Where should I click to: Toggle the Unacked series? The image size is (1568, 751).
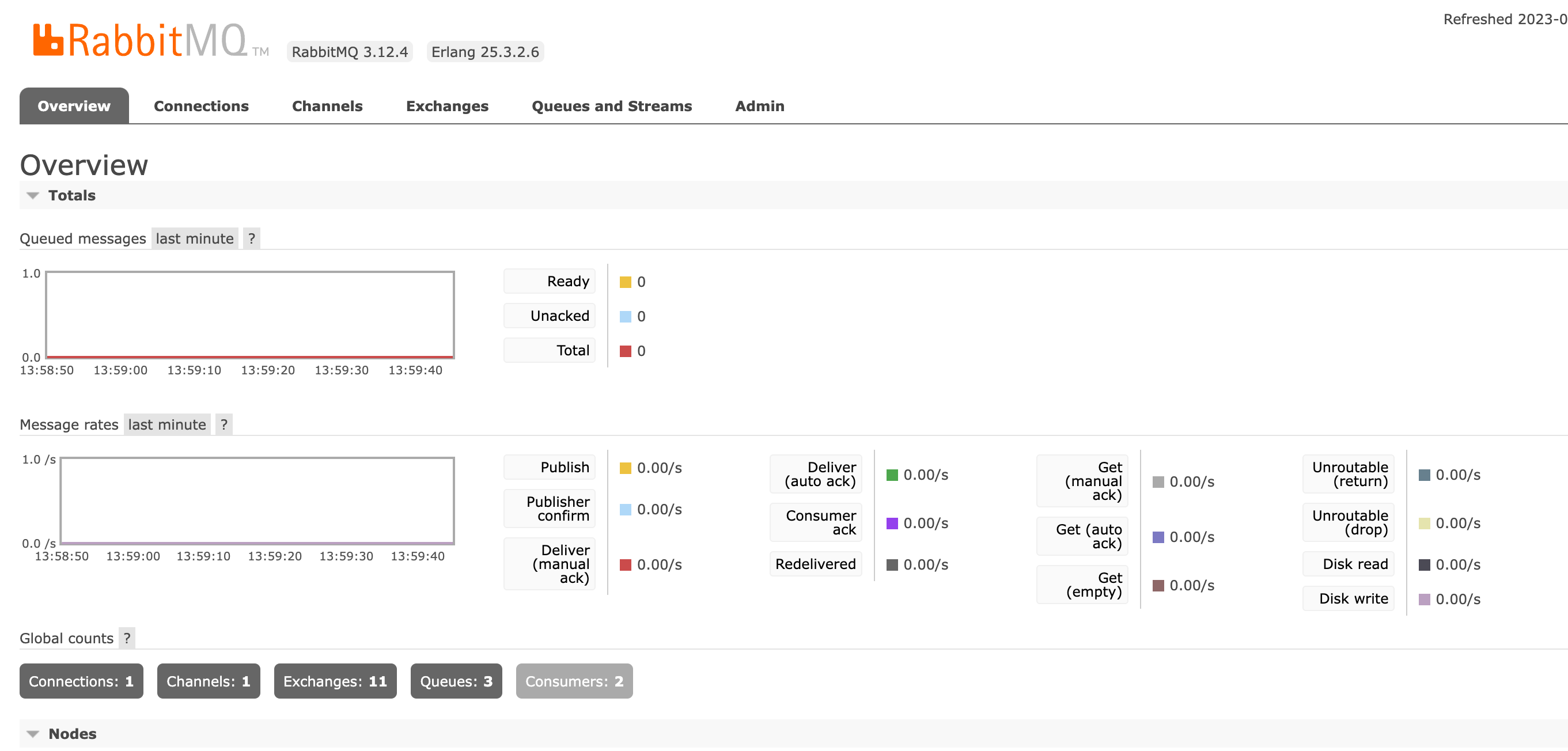point(549,316)
